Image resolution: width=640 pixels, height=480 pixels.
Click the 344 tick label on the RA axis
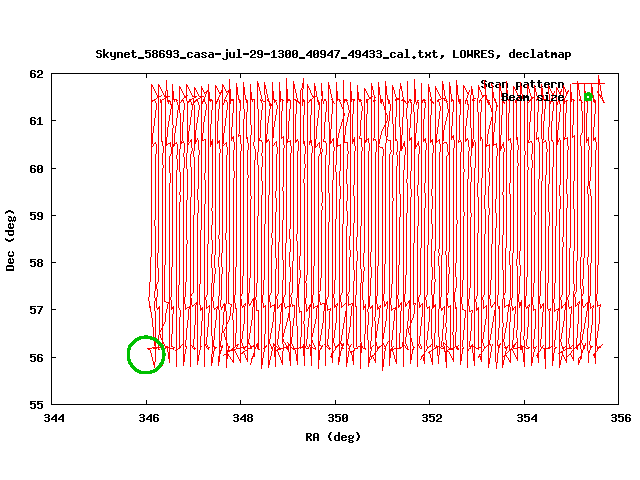tap(52, 419)
